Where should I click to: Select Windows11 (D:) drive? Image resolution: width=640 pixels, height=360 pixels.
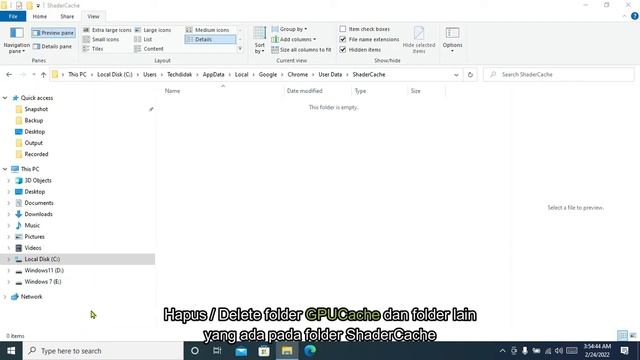[x=44, y=271]
